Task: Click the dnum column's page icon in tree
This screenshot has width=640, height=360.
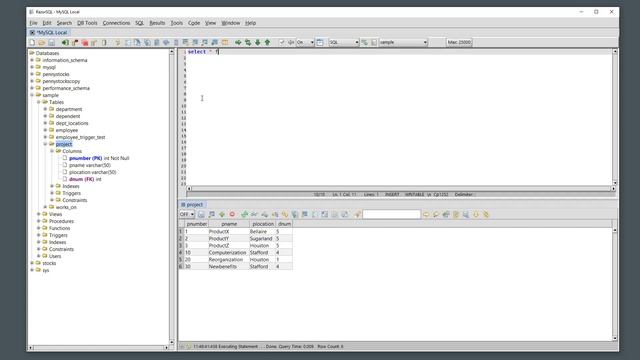Action: [65, 179]
